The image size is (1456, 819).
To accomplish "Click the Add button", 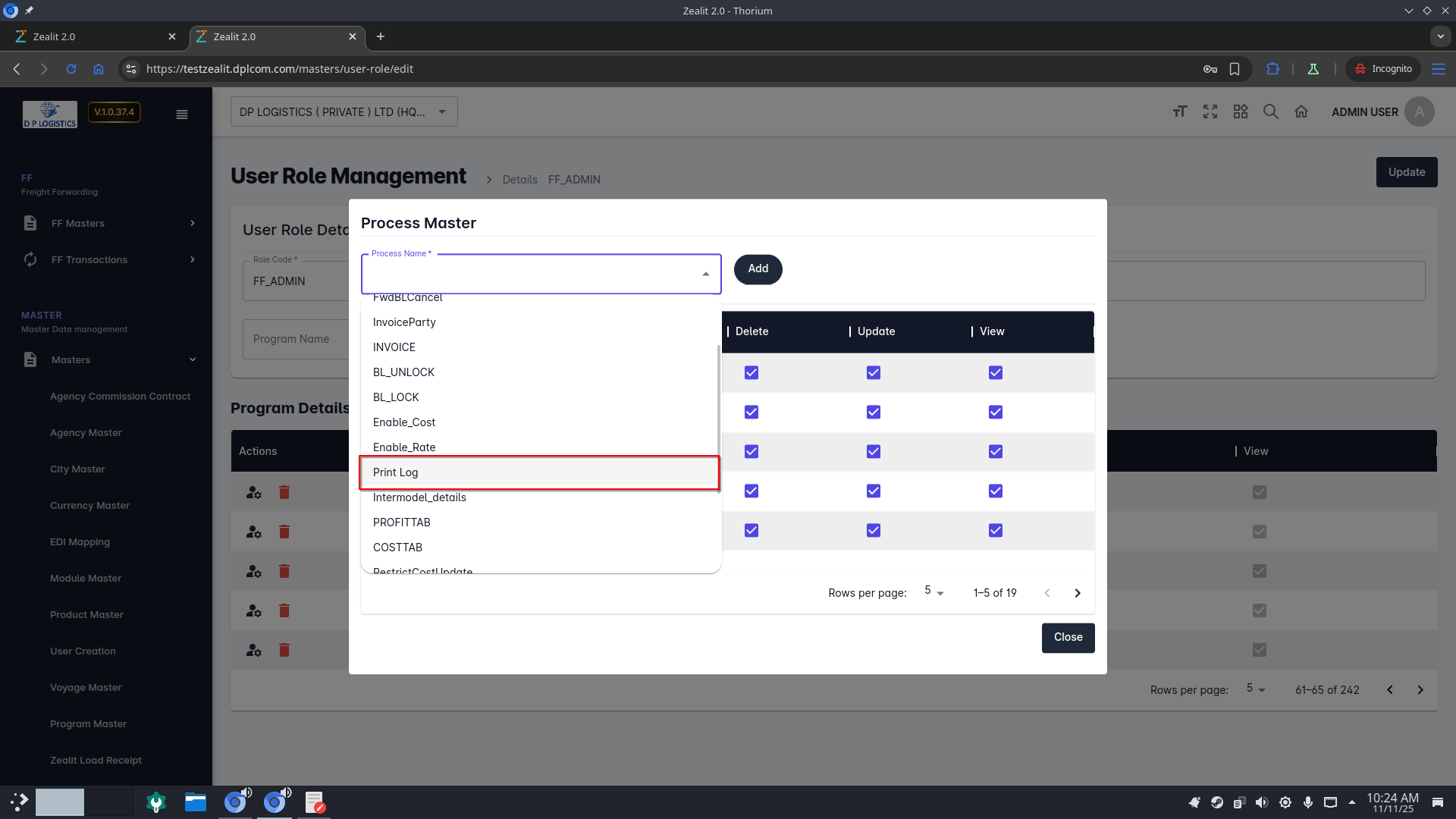I will point(758,269).
